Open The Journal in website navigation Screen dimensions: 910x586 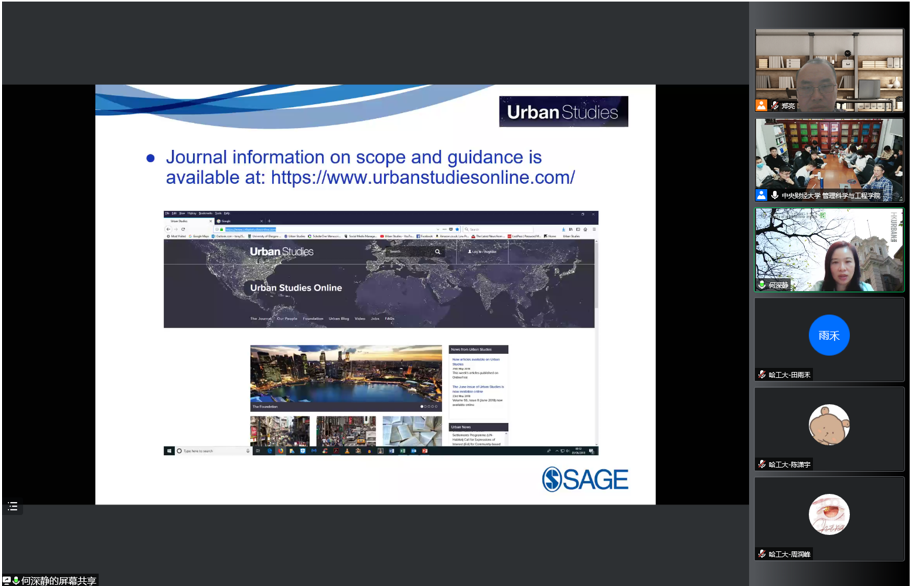260,318
